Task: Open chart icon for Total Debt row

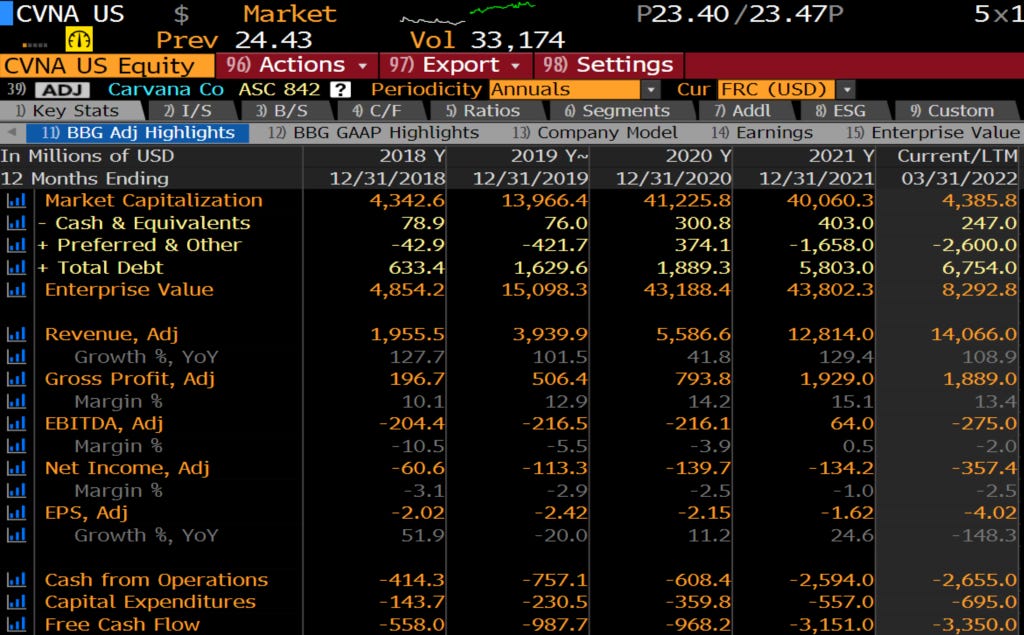Action: click(16, 267)
